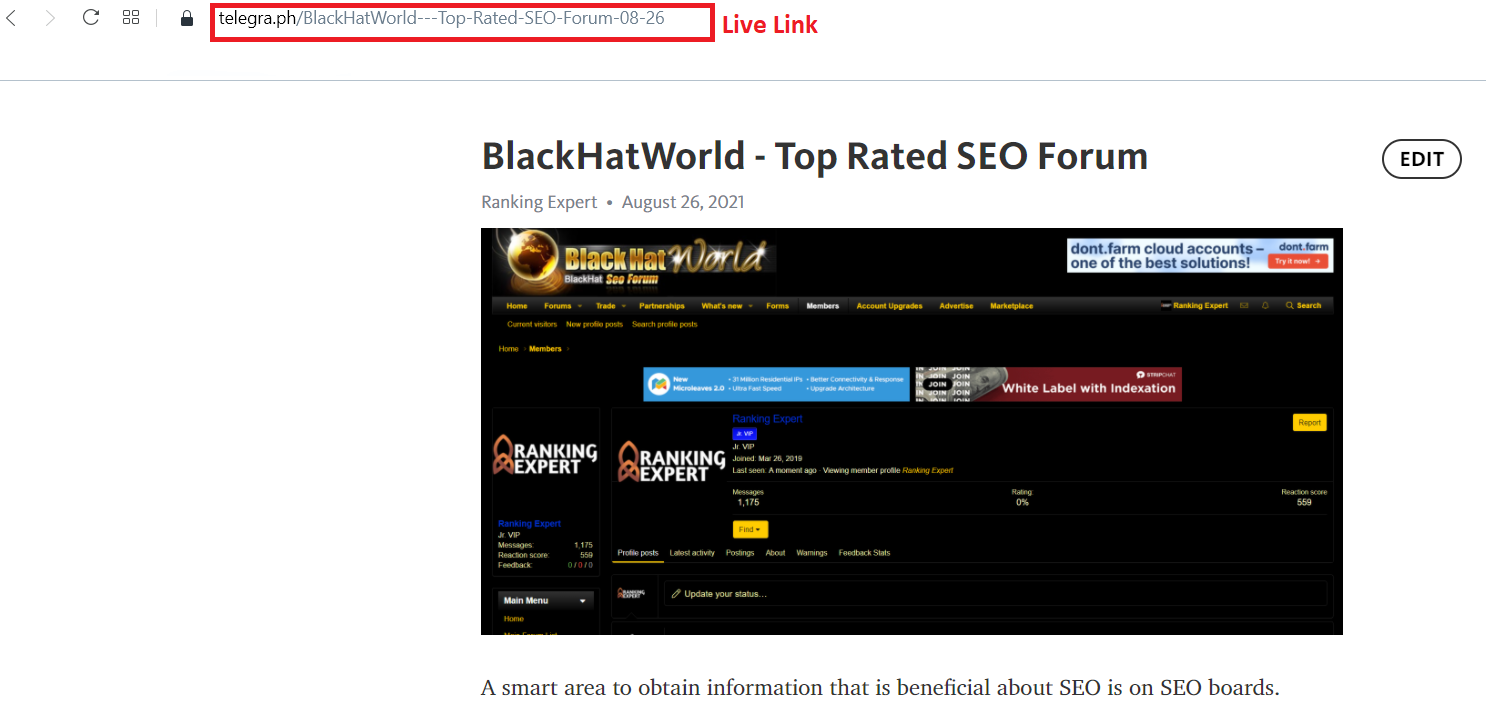
Task: Click the Report button on the profile
Action: pyautogui.click(x=1309, y=423)
